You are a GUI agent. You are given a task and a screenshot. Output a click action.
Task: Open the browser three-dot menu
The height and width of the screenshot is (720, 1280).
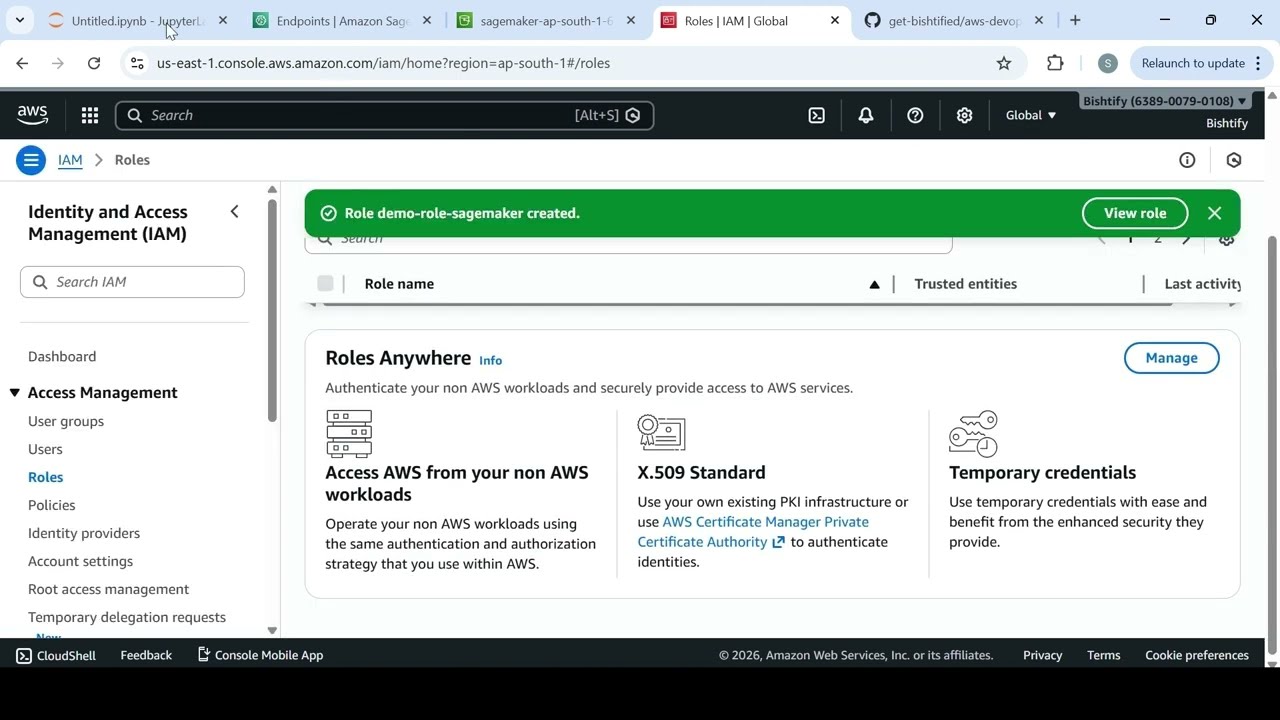(x=1258, y=63)
